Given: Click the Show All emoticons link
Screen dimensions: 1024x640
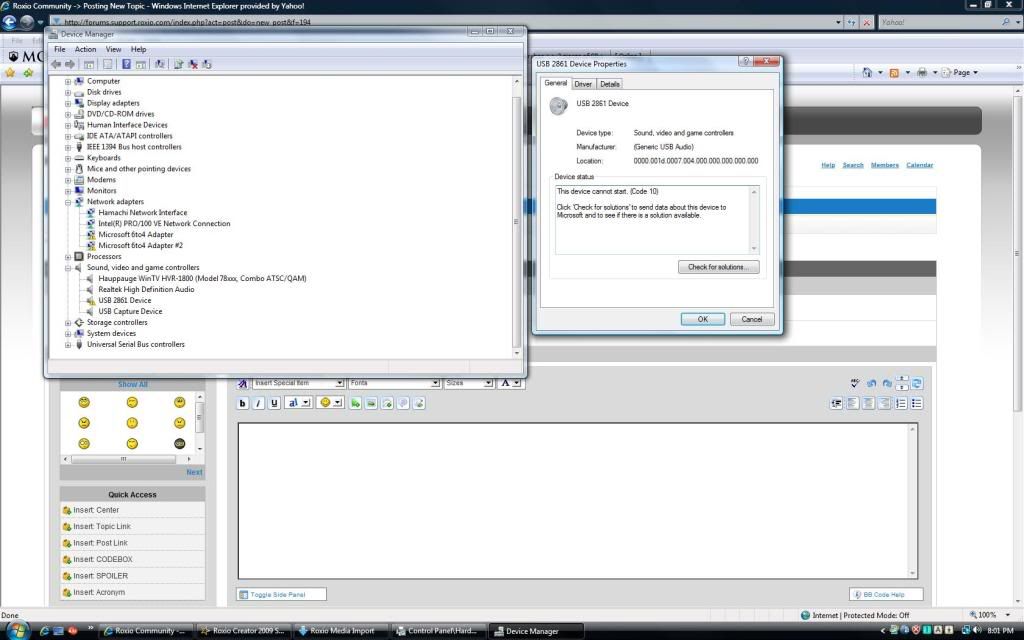Looking at the screenshot, I should 133,385.
